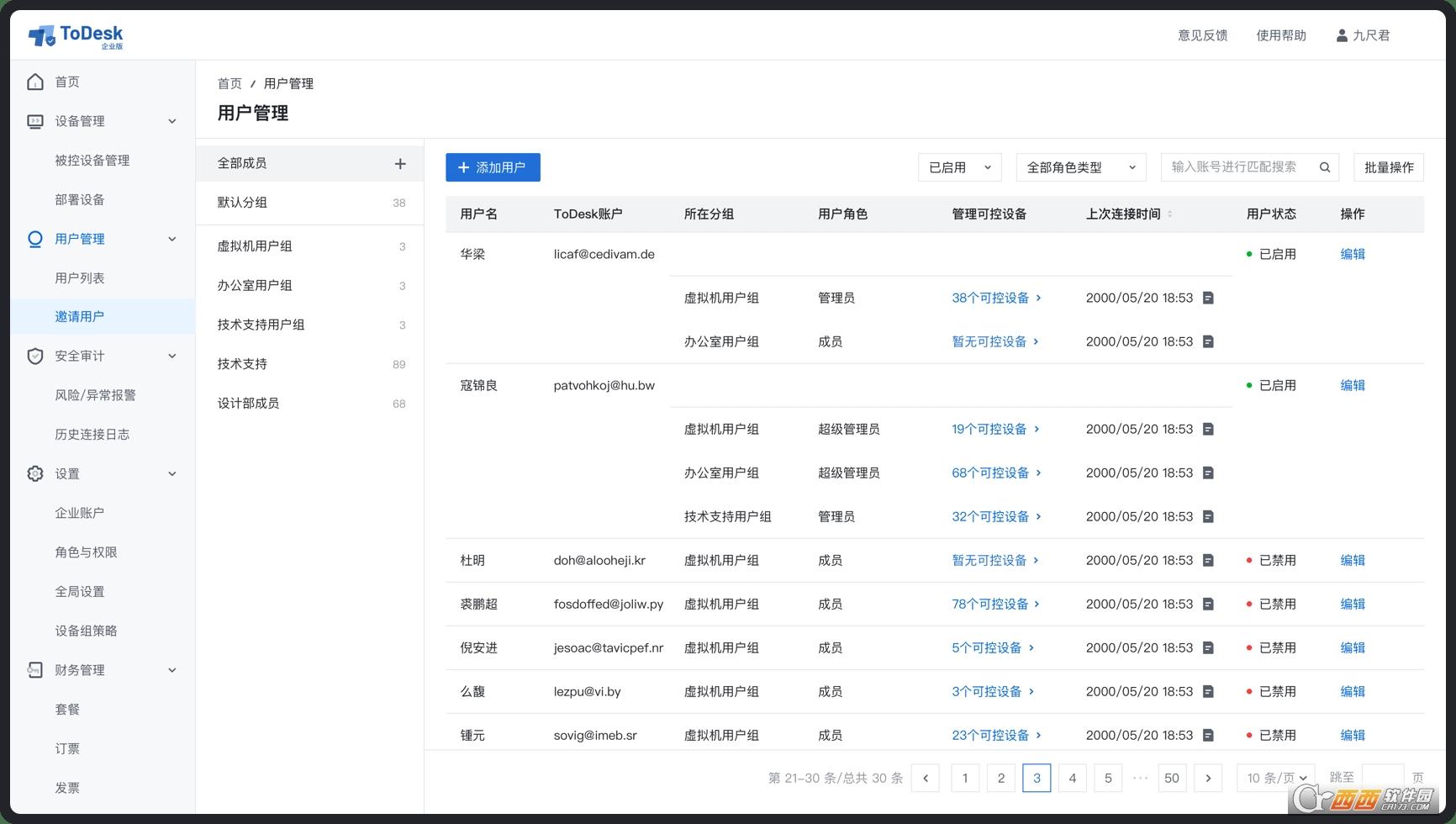Click the user management sidebar icon
This screenshot has width=1456, height=824.
click(x=35, y=239)
